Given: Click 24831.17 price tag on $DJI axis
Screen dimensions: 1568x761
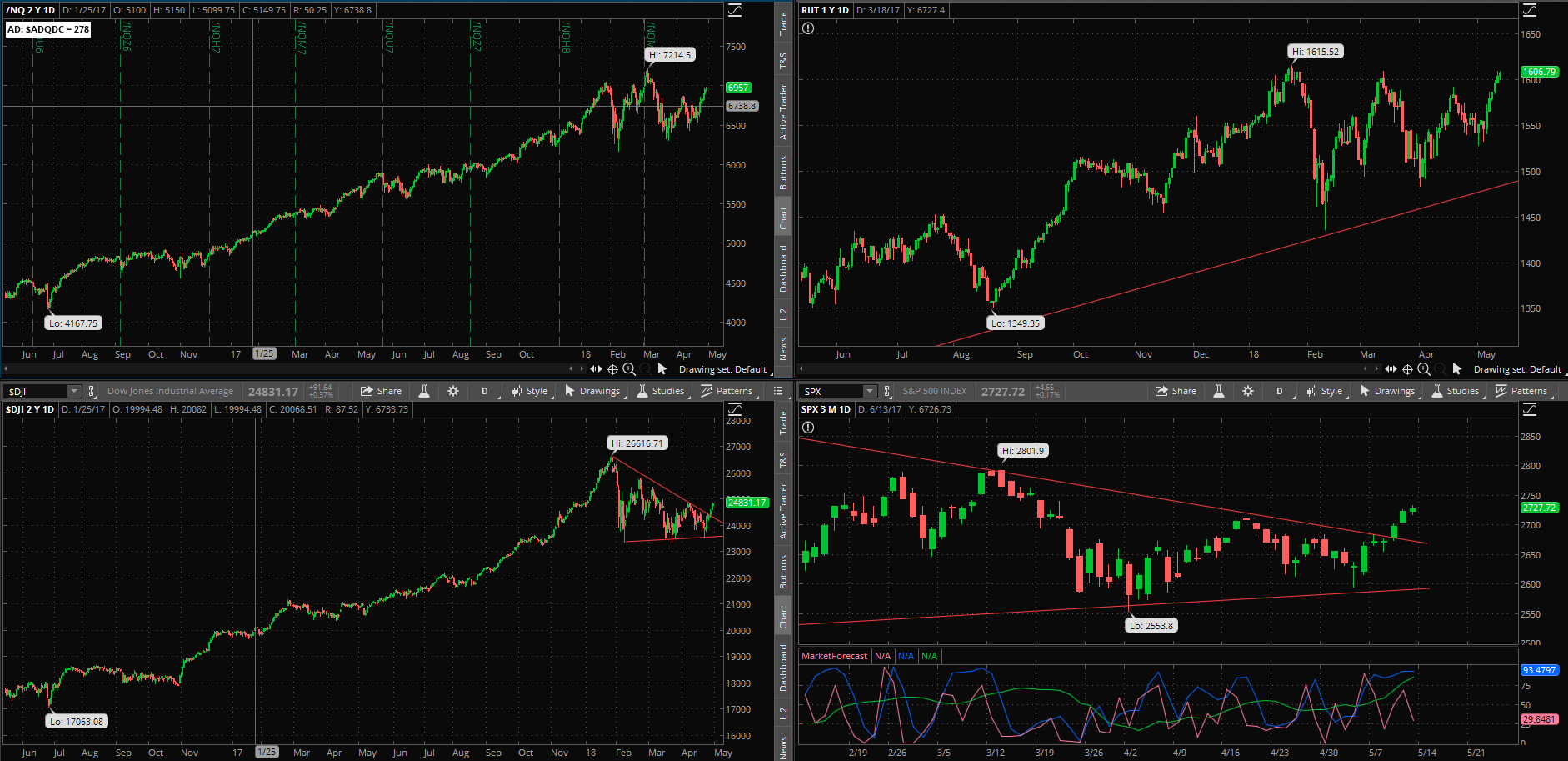Looking at the screenshot, I should click(x=747, y=503).
